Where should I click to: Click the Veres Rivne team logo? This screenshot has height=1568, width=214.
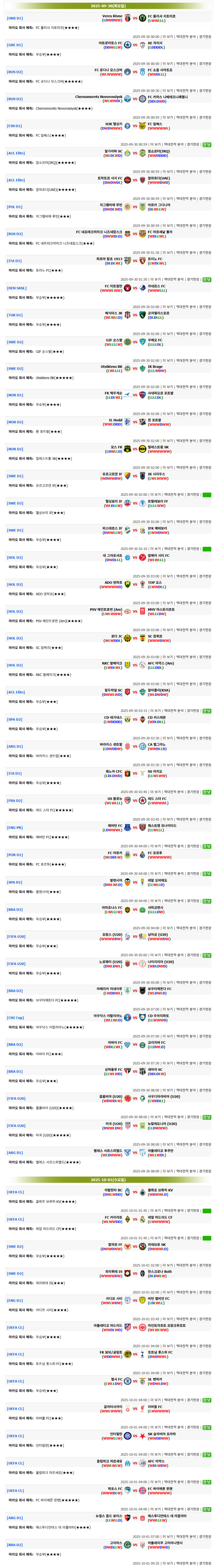[x=128, y=18]
